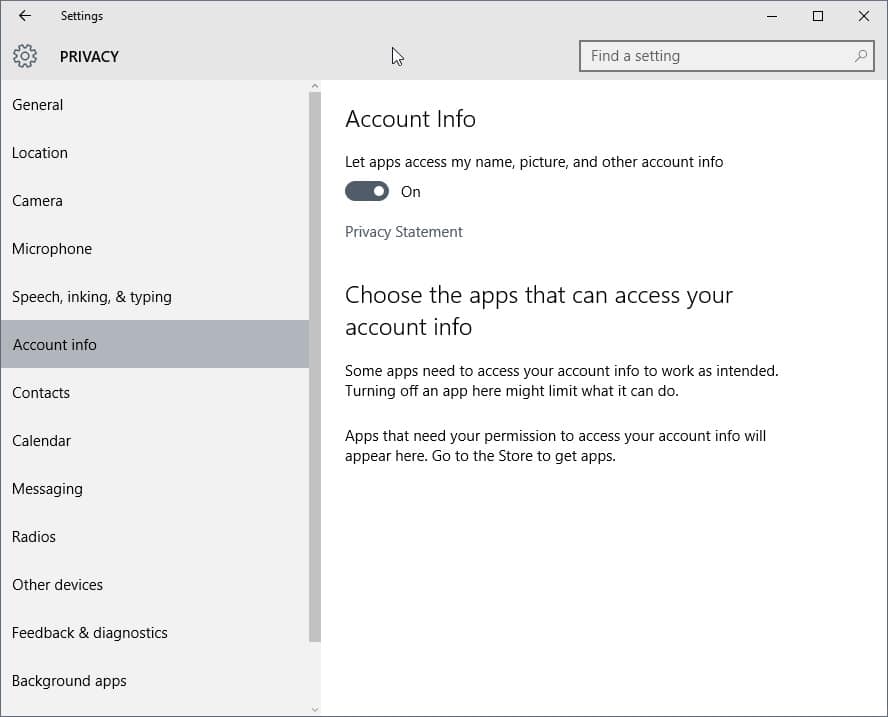Viewport: 888px width, 717px height.
Task: Switch to Calendar privacy page
Action: click(x=42, y=441)
